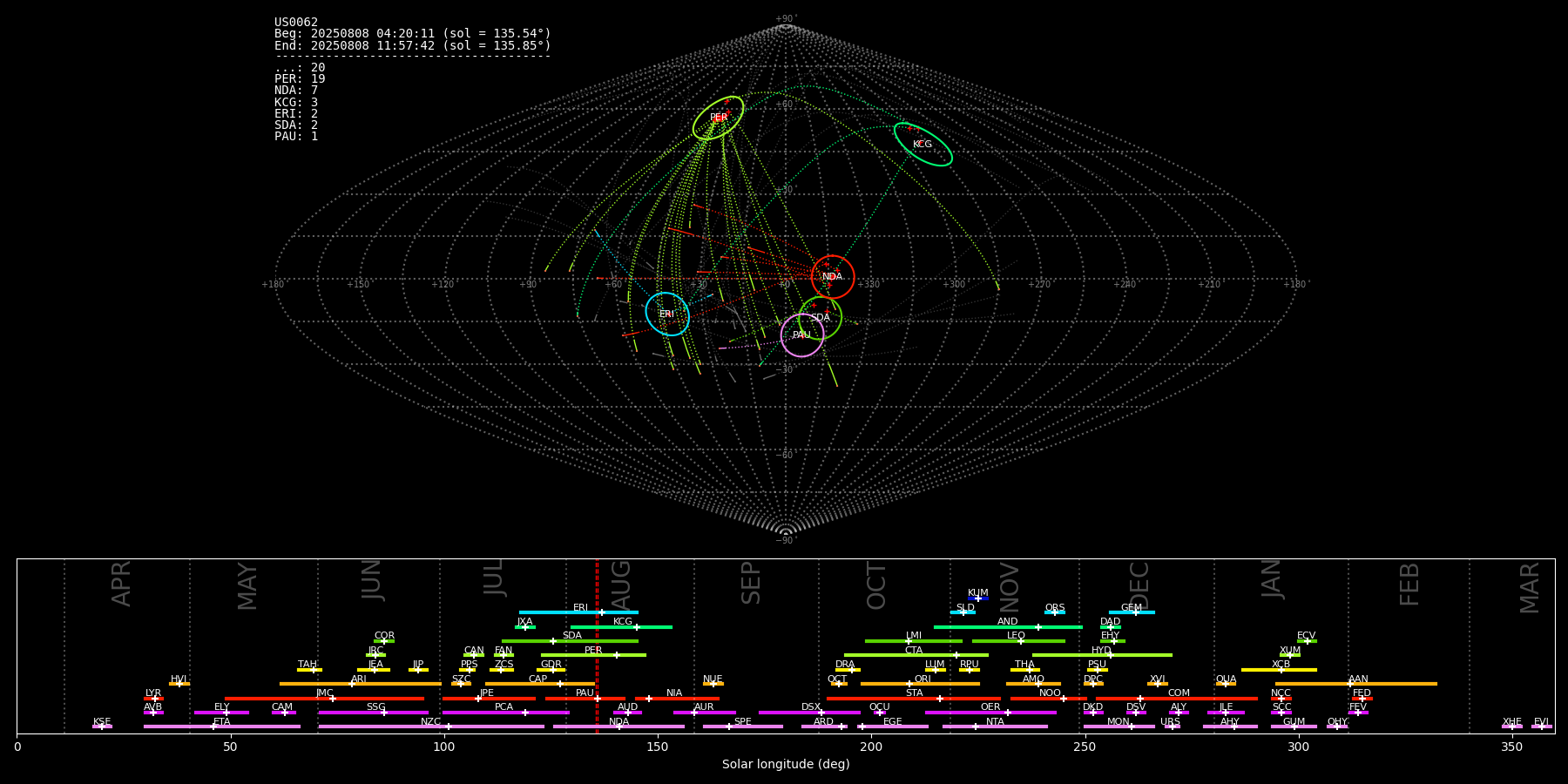This screenshot has height=784, width=1568.
Task: Click the green AND activity bar
Action: 1008,627
